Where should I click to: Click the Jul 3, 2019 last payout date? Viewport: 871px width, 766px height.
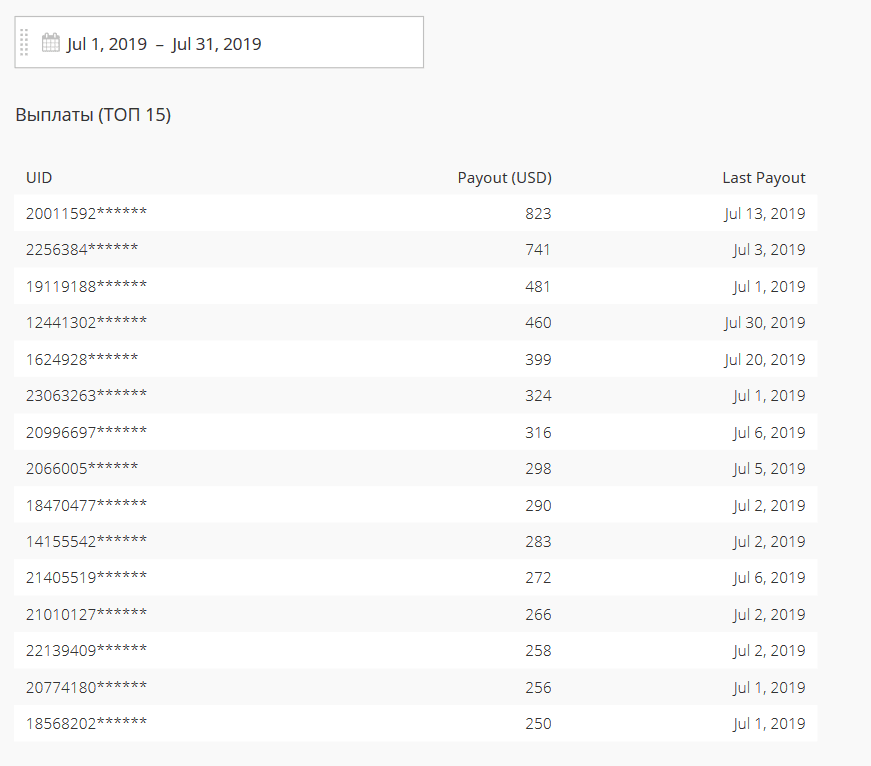[x=769, y=250]
